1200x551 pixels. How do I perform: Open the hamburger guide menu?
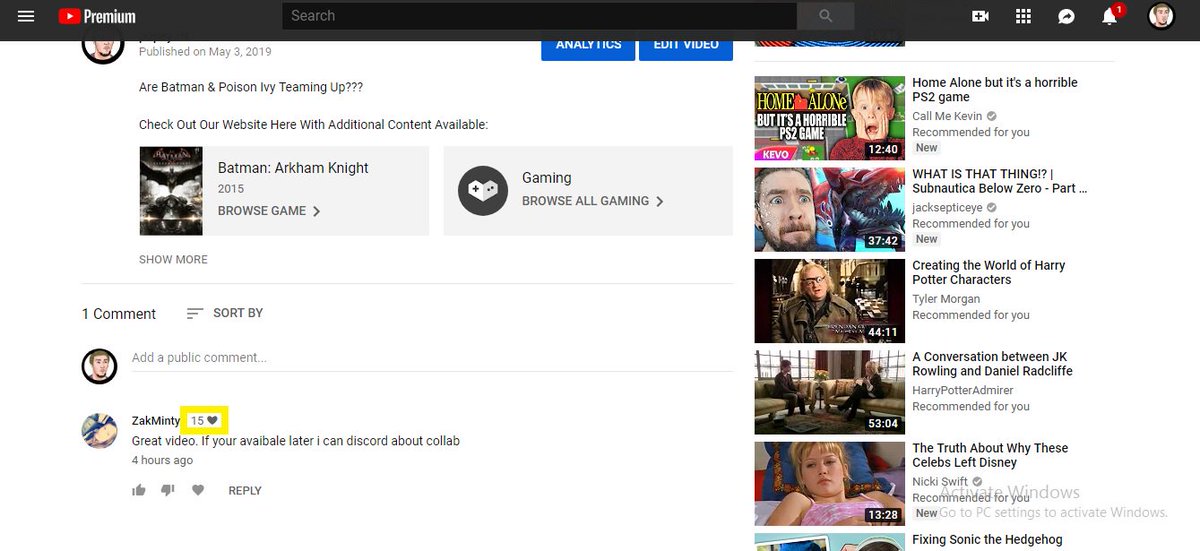[x=26, y=16]
